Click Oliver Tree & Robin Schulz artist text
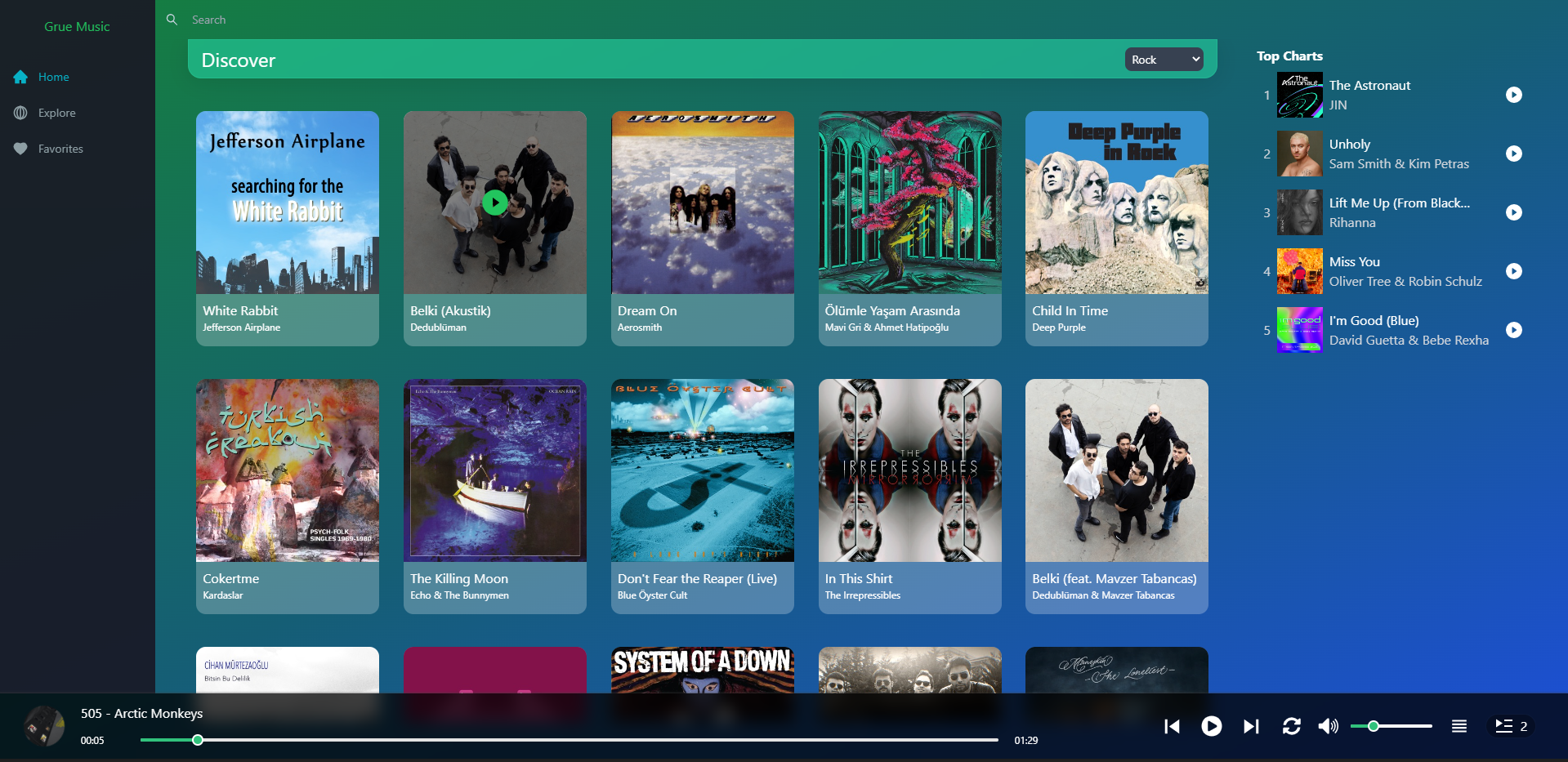Viewport: 1568px width, 762px height. [x=1405, y=281]
